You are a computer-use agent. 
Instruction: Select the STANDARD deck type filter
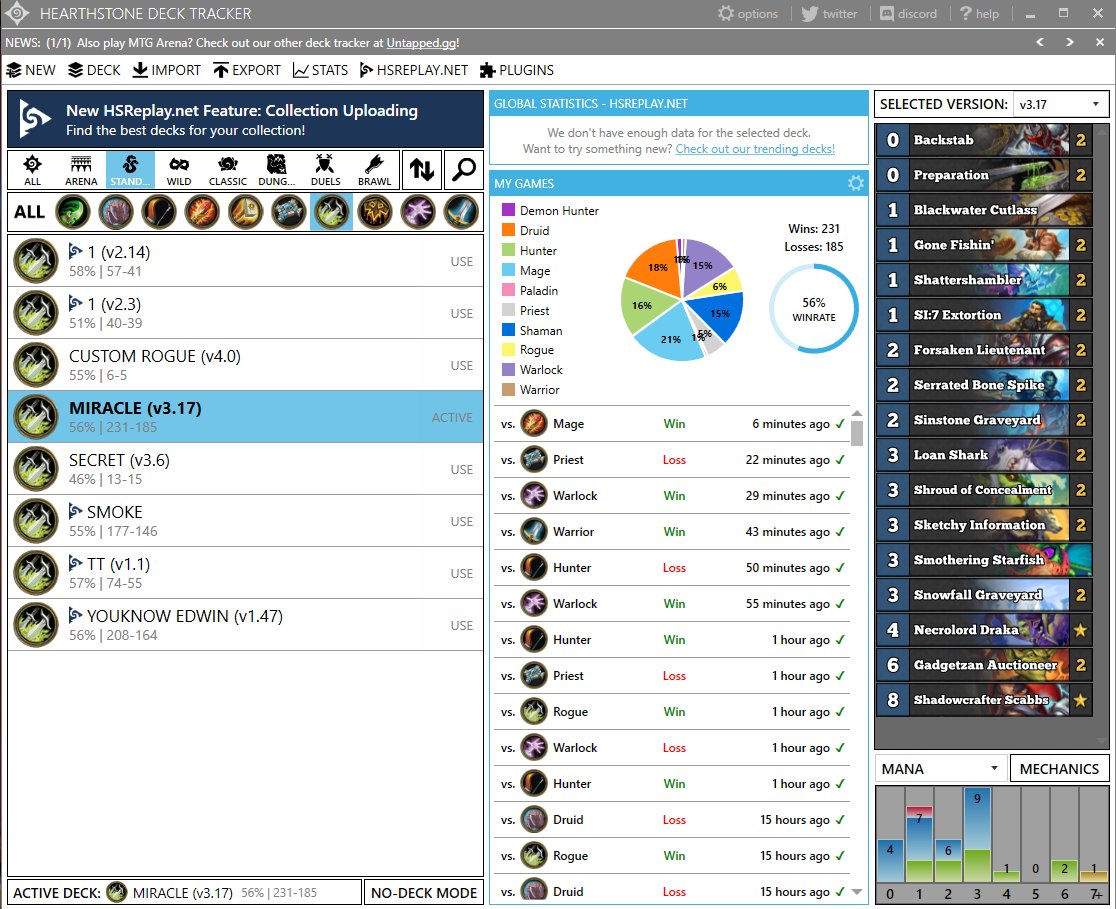[130, 170]
